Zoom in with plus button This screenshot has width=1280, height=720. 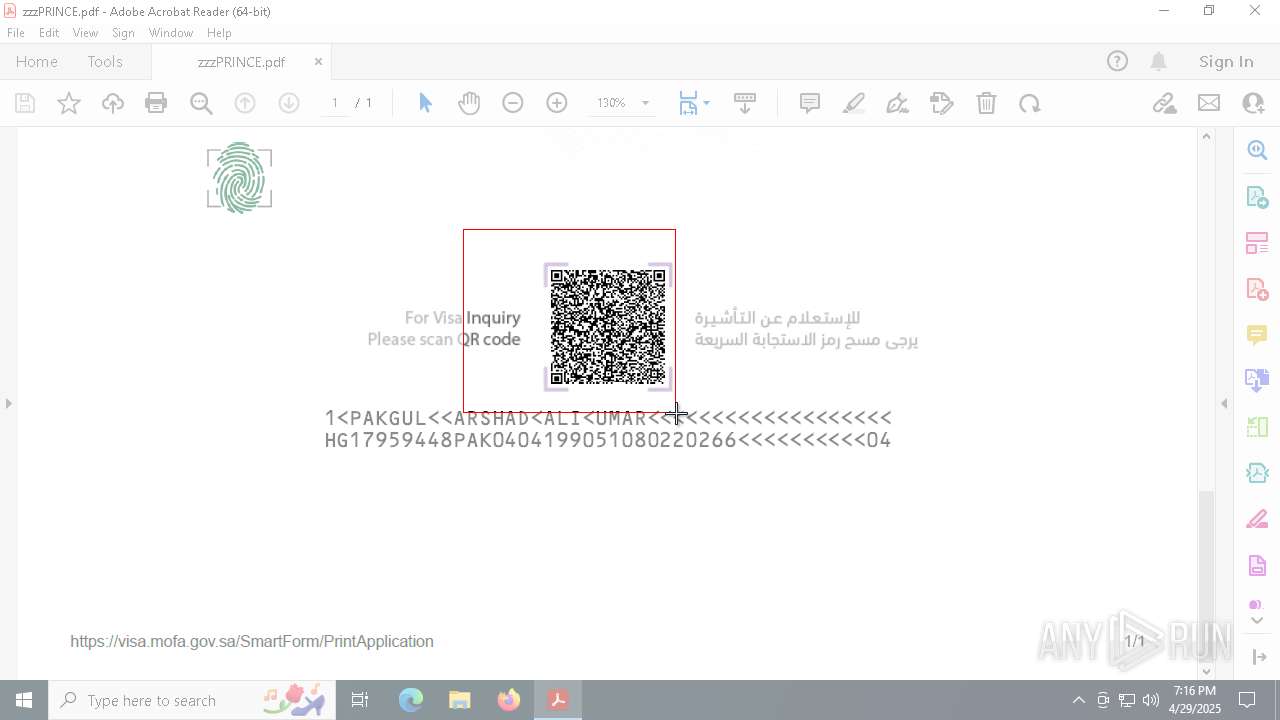557,103
